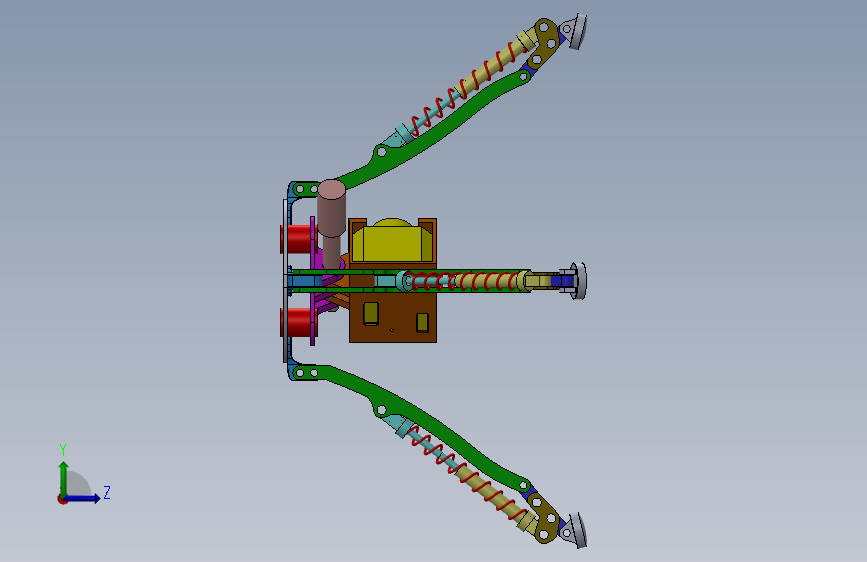Screen dimensions: 867x562
Task: Select the upper red spool component
Action: (x=297, y=239)
